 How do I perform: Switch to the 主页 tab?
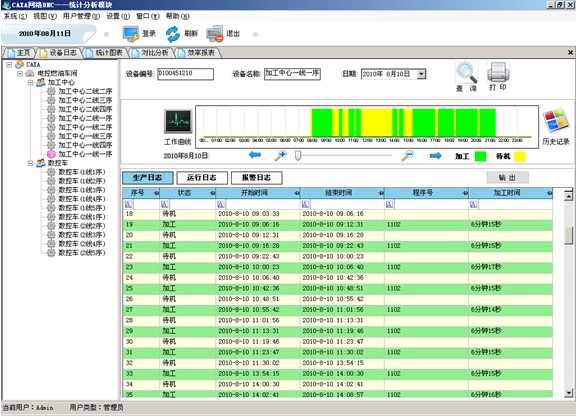[19, 53]
